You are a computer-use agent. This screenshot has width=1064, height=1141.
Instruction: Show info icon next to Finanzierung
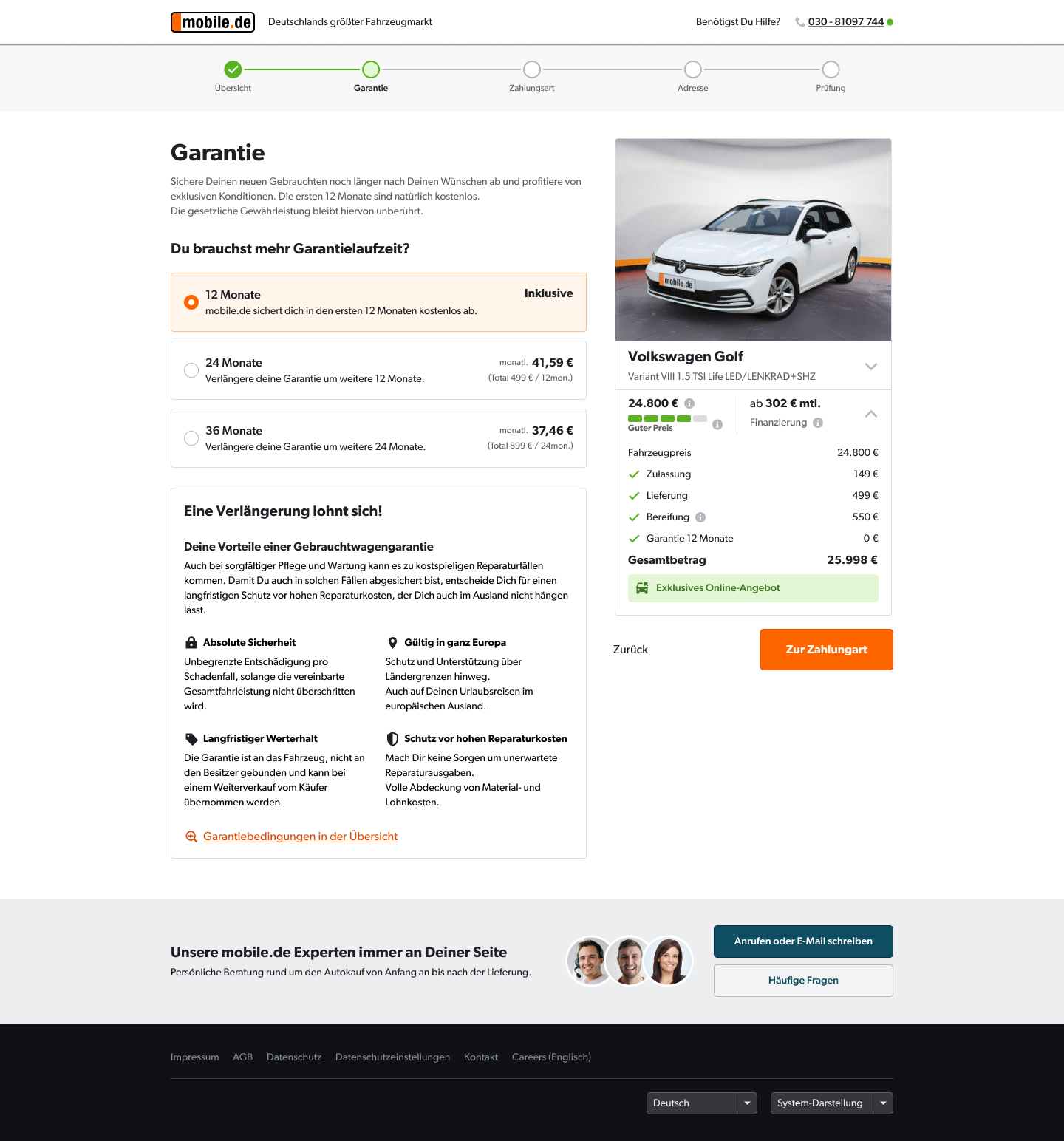click(818, 423)
